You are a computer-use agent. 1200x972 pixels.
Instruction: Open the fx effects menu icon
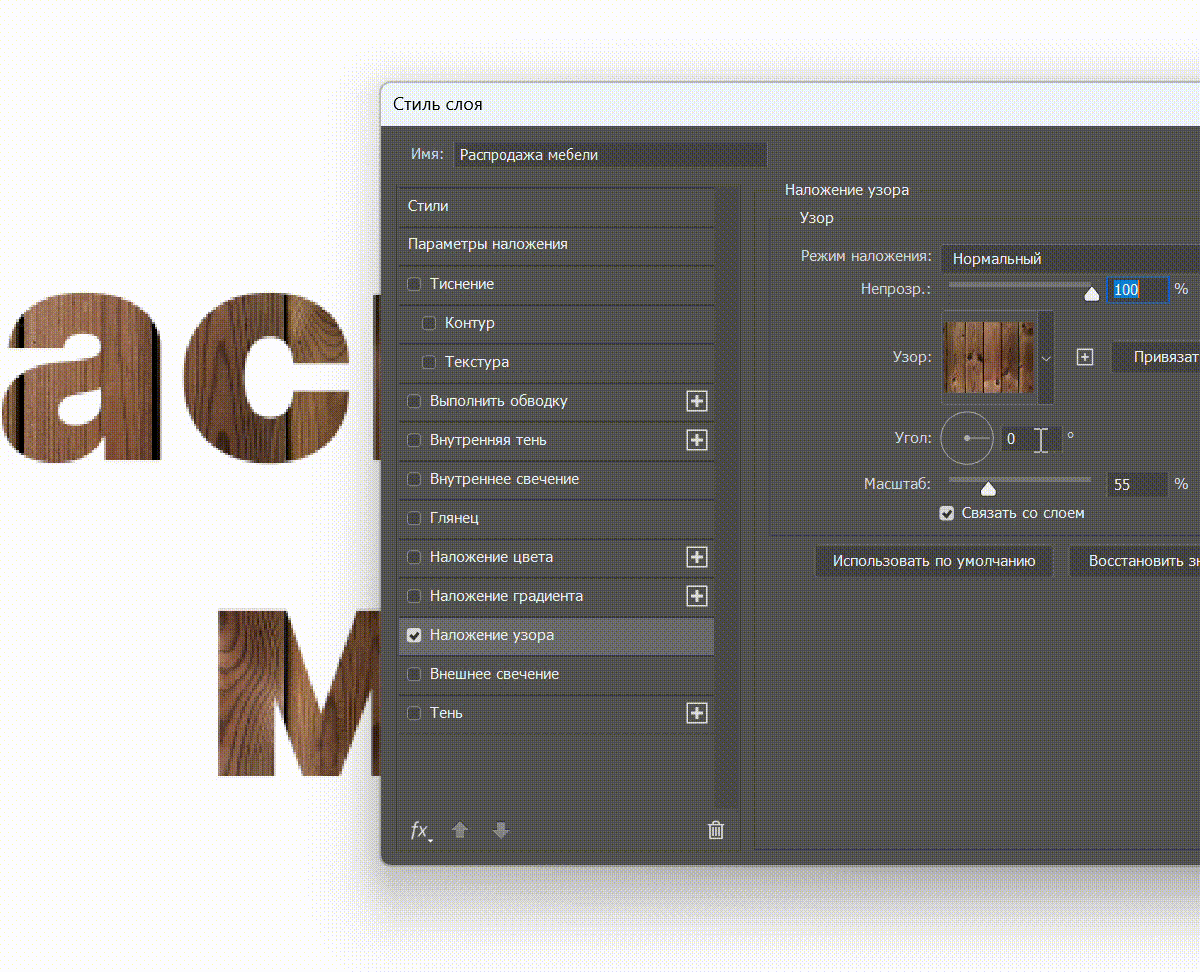tap(421, 830)
